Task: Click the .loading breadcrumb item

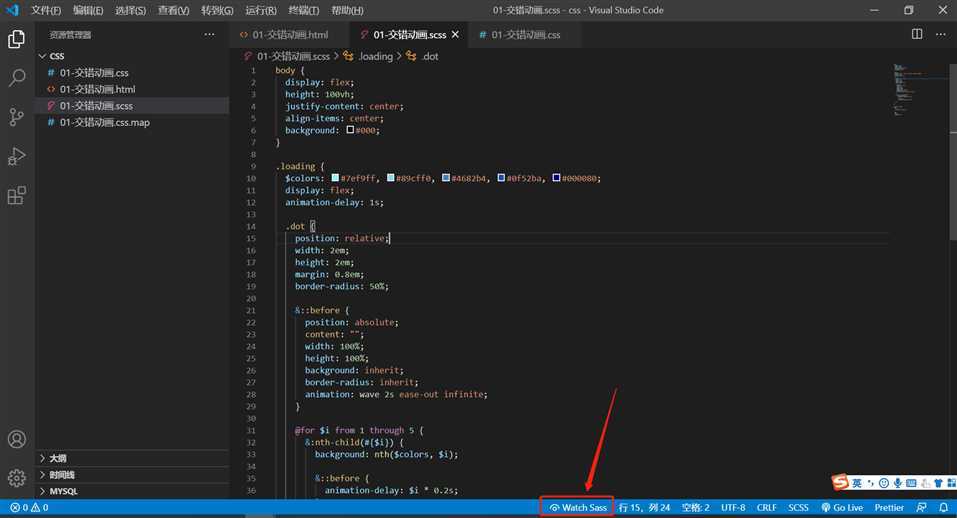Action: coord(368,56)
